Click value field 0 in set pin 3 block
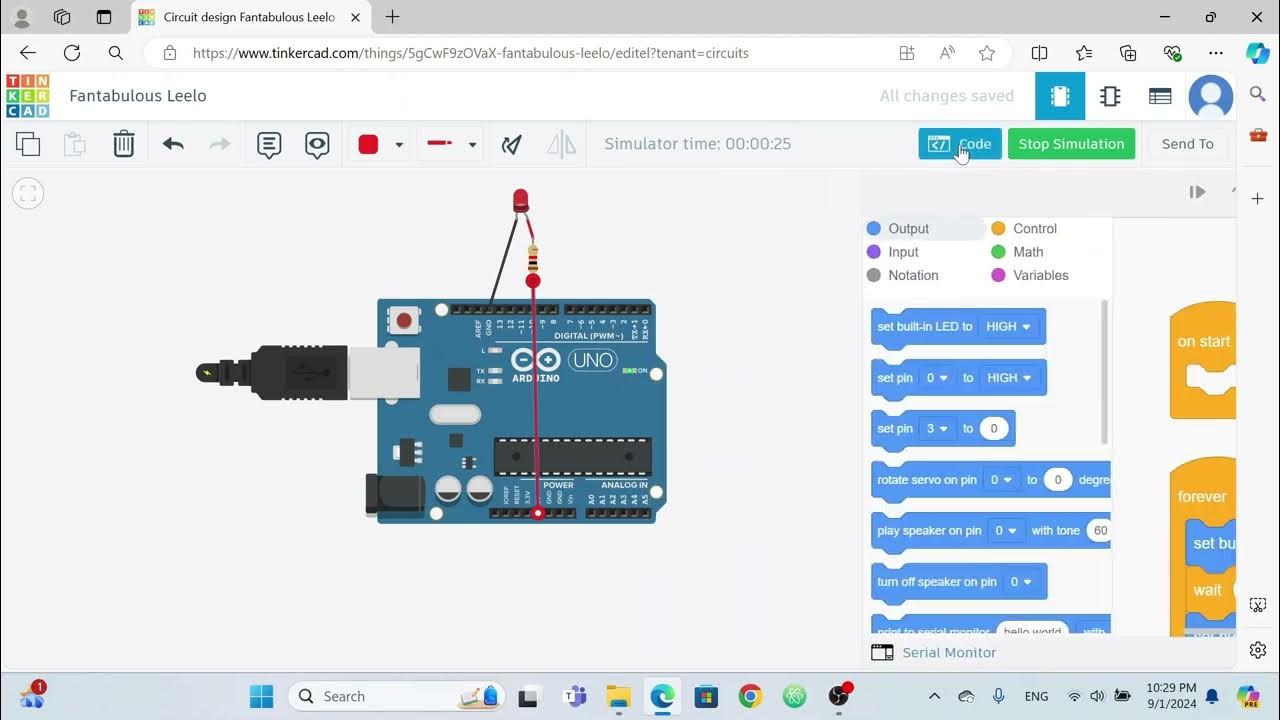 pyautogui.click(x=994, y=429)
